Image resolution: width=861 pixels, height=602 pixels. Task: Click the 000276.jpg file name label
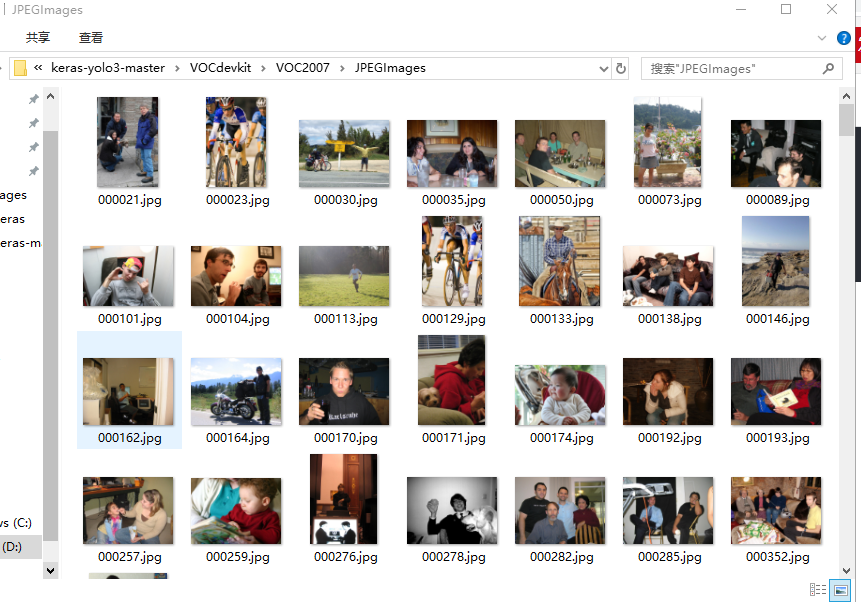pos(346,557)
